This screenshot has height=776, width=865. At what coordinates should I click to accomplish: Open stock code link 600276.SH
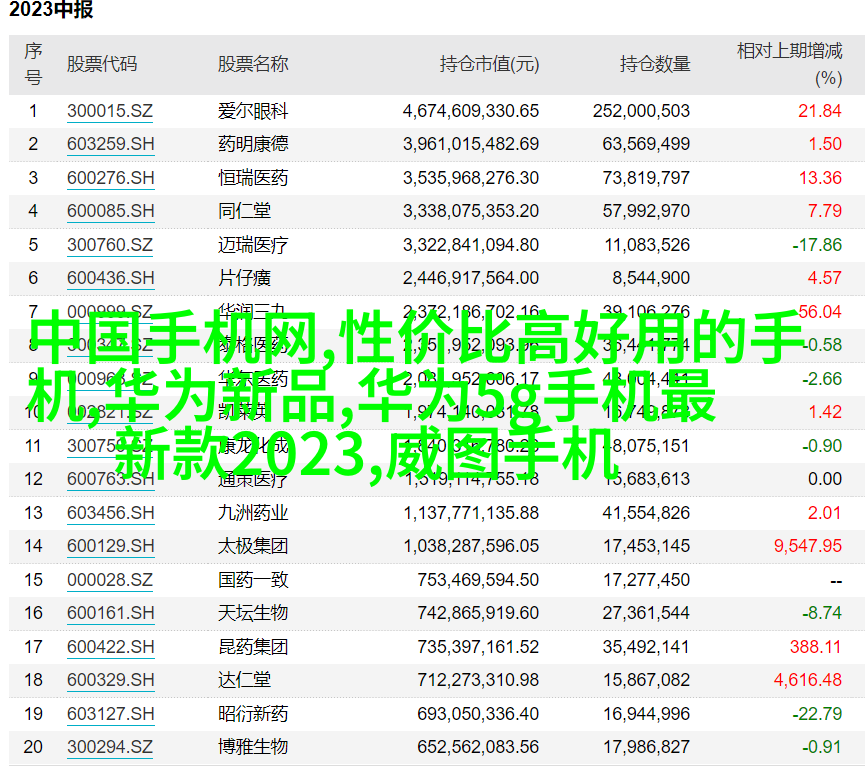[x=110, y=178]
